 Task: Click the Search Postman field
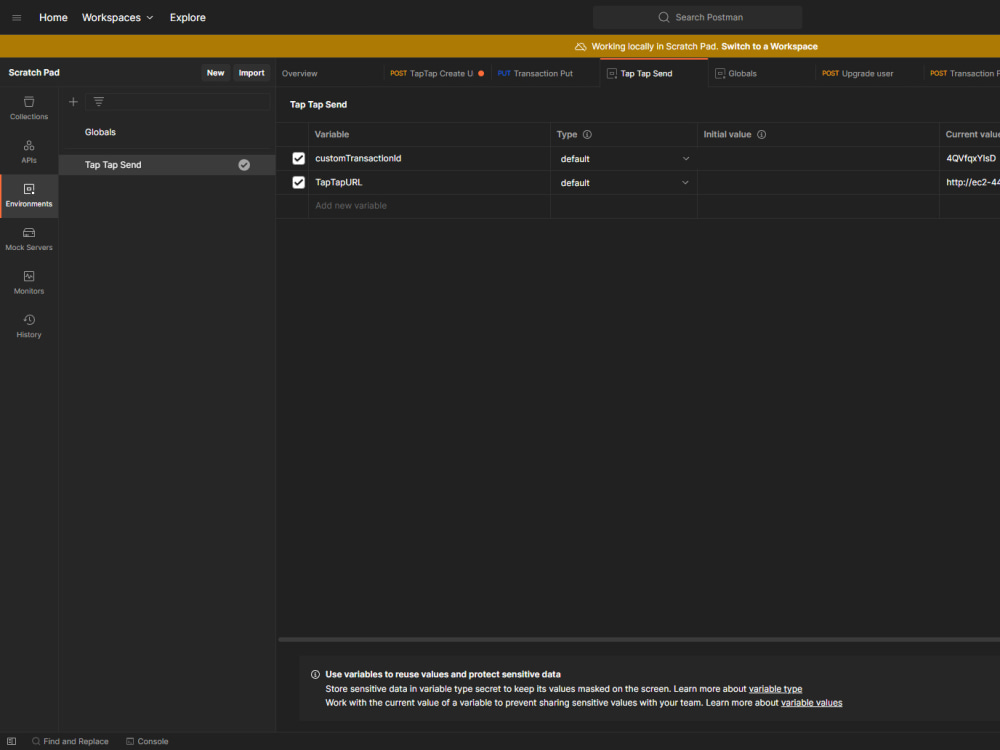[x=697, y=17]
